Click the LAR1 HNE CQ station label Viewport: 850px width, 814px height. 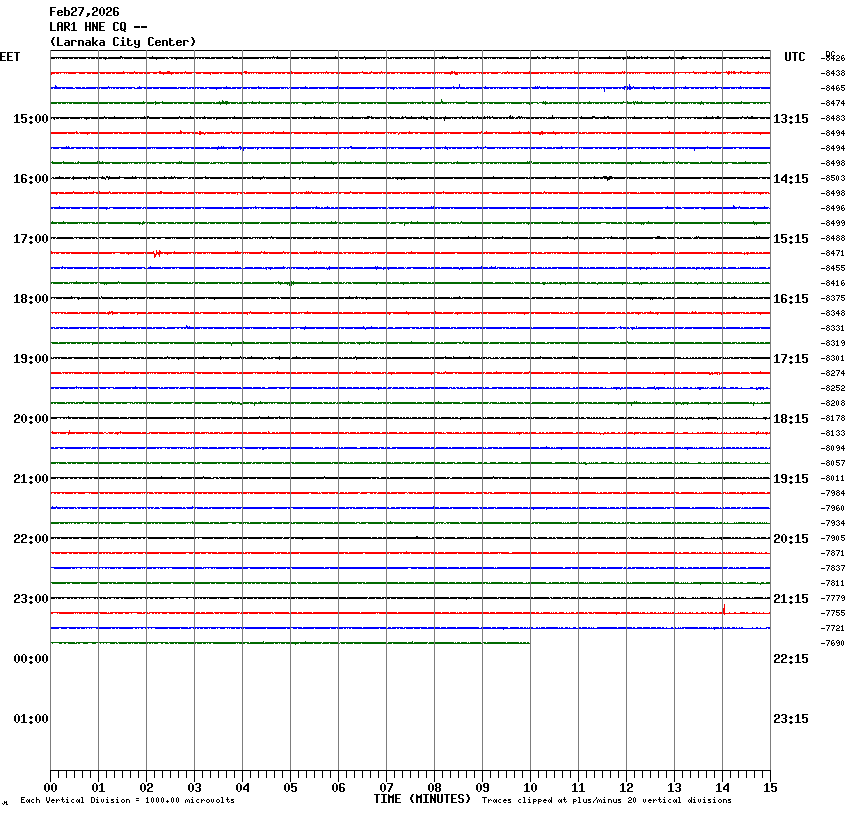[x=99, y=27]
